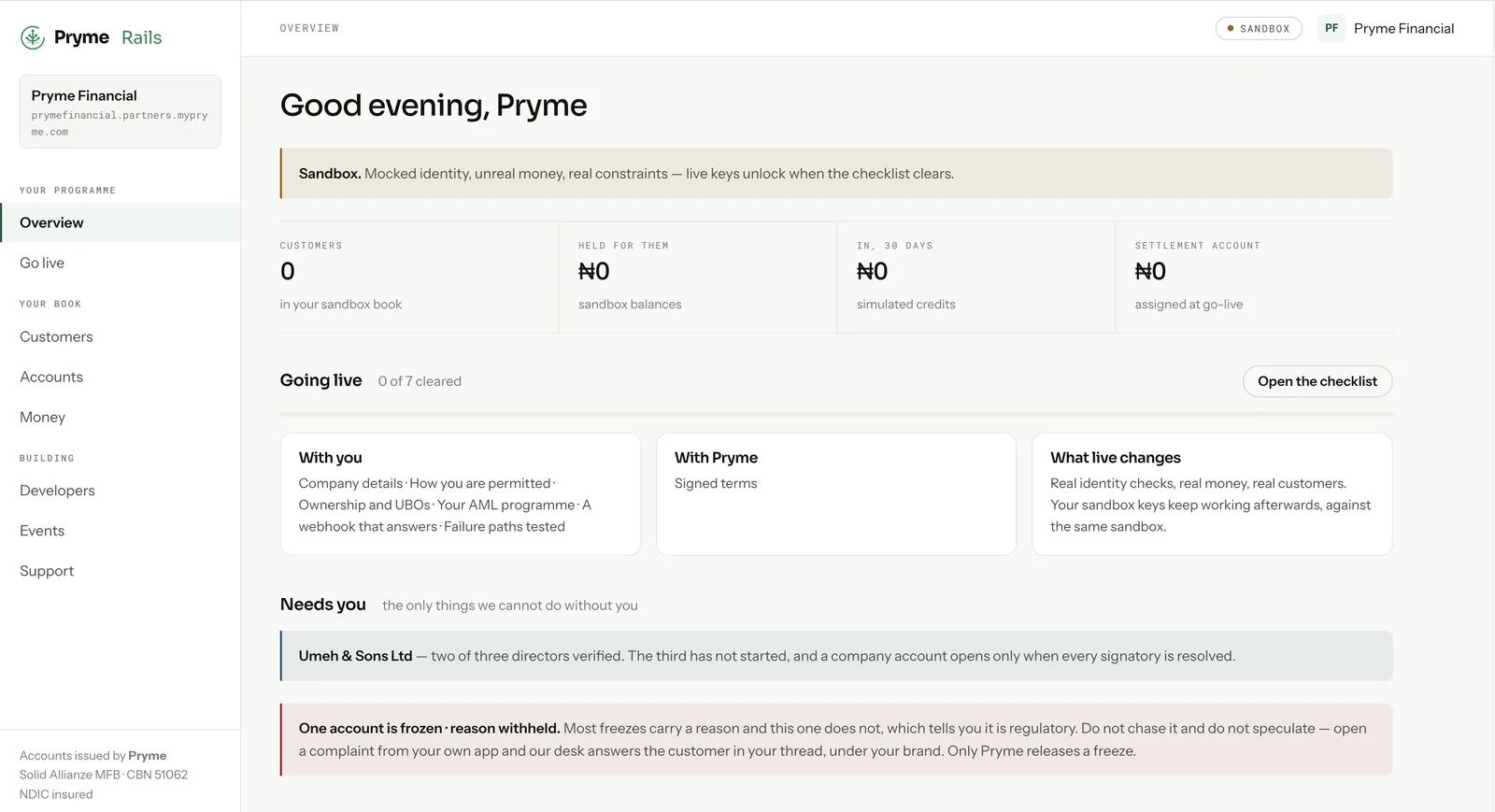1495x812 pixels.
Task: Click the Open the checklist button
Action: point(1317,381)
